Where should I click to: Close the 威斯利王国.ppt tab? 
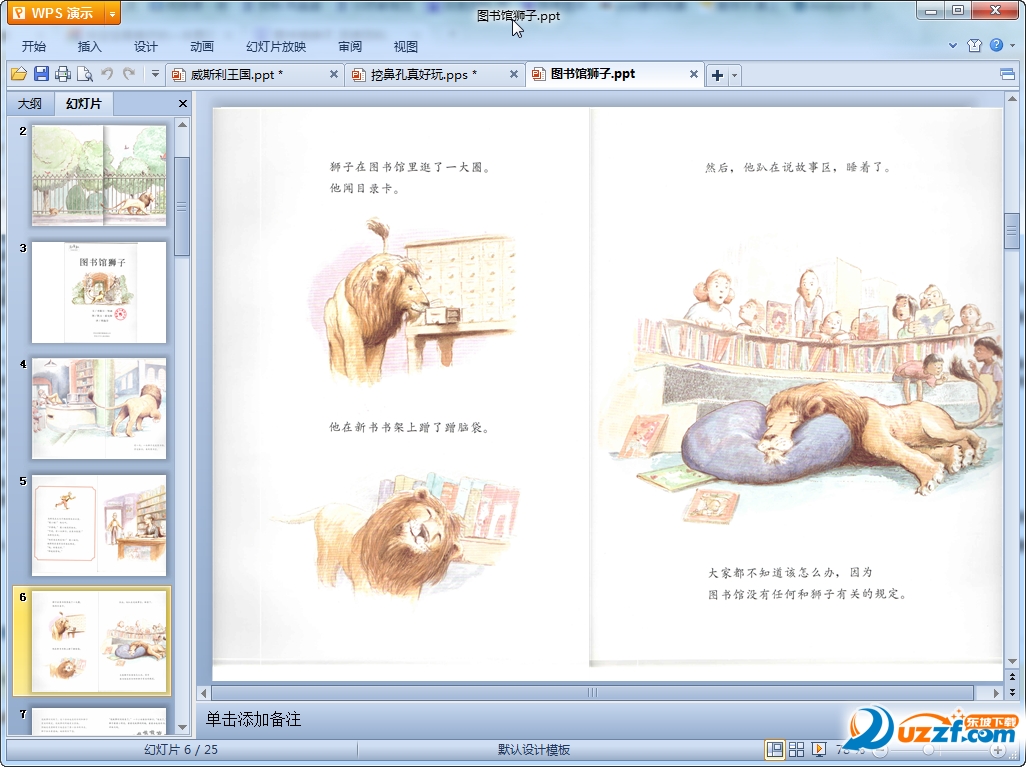334,74
